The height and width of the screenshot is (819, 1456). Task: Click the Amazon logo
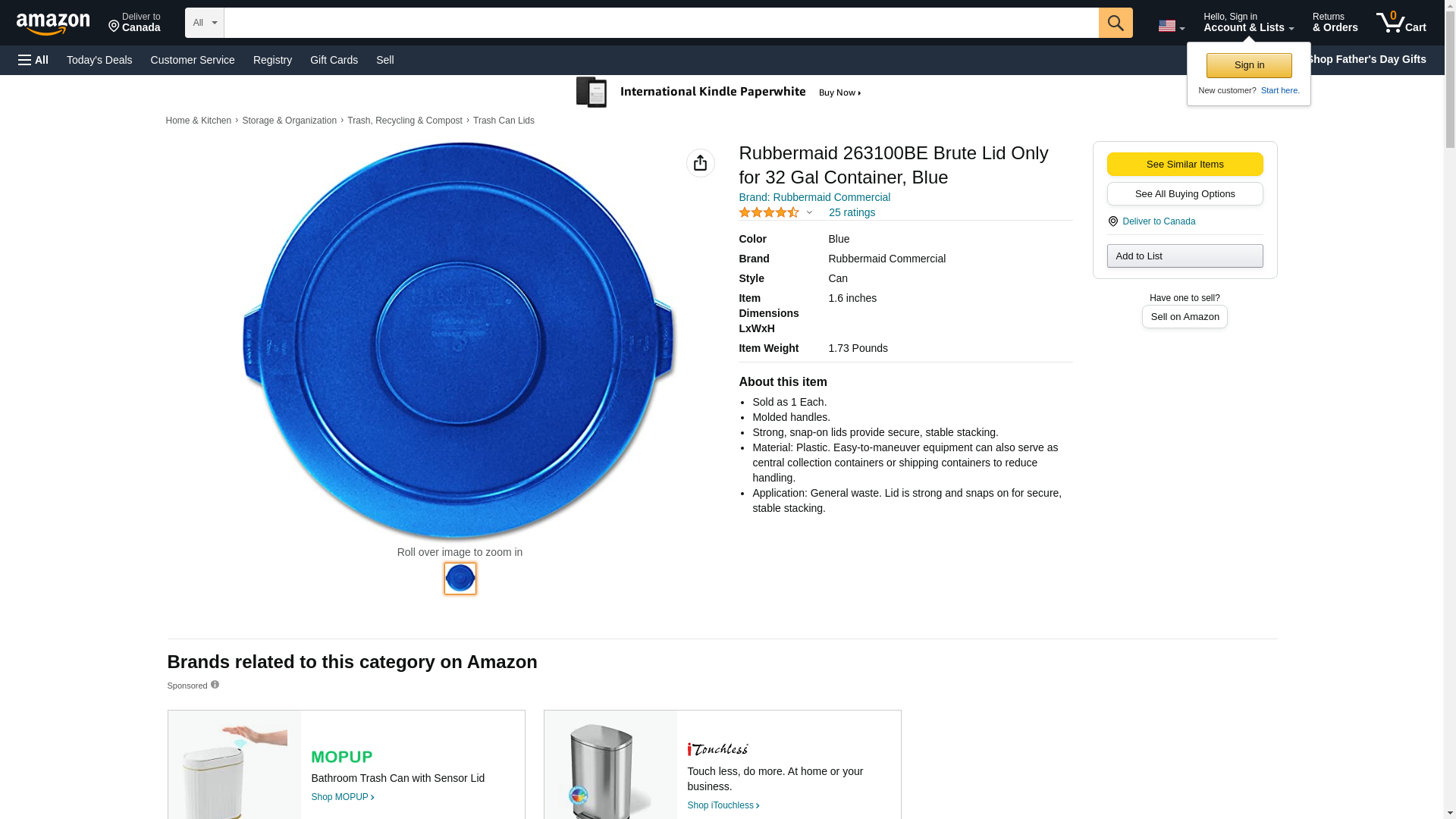click(x=53, y=24)
